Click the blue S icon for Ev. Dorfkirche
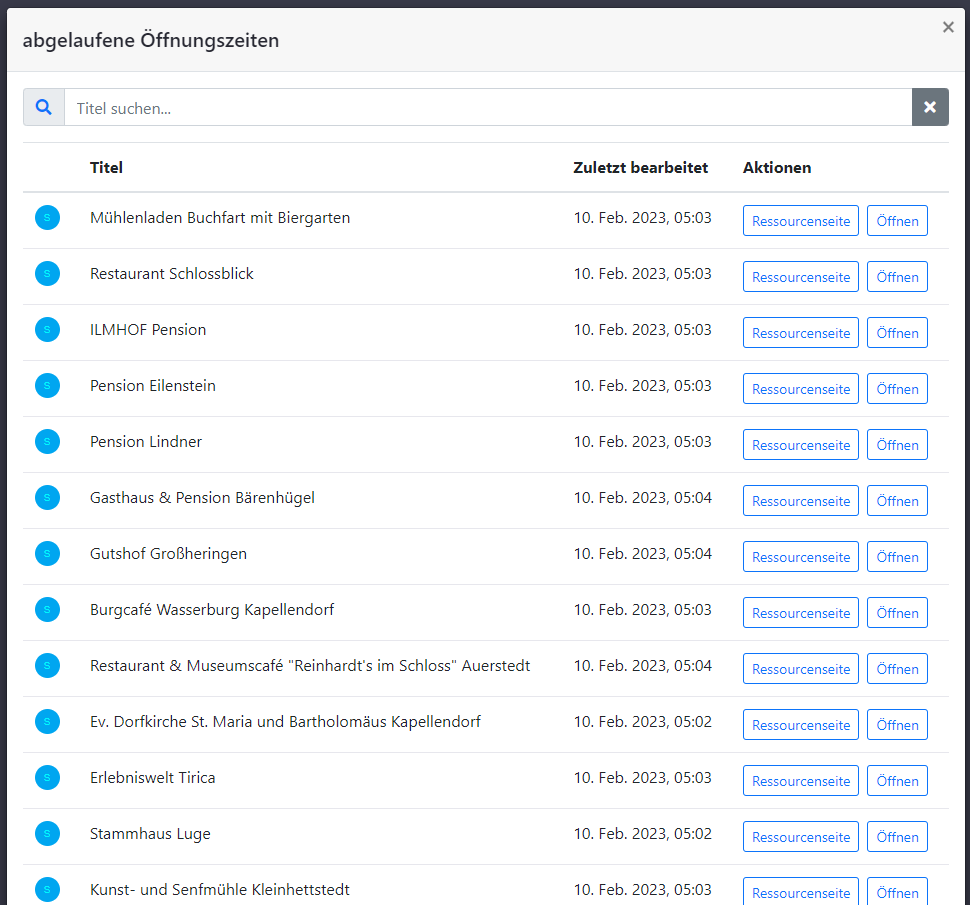Viewport: 970px width, 905px height. [x=47, y=721]
